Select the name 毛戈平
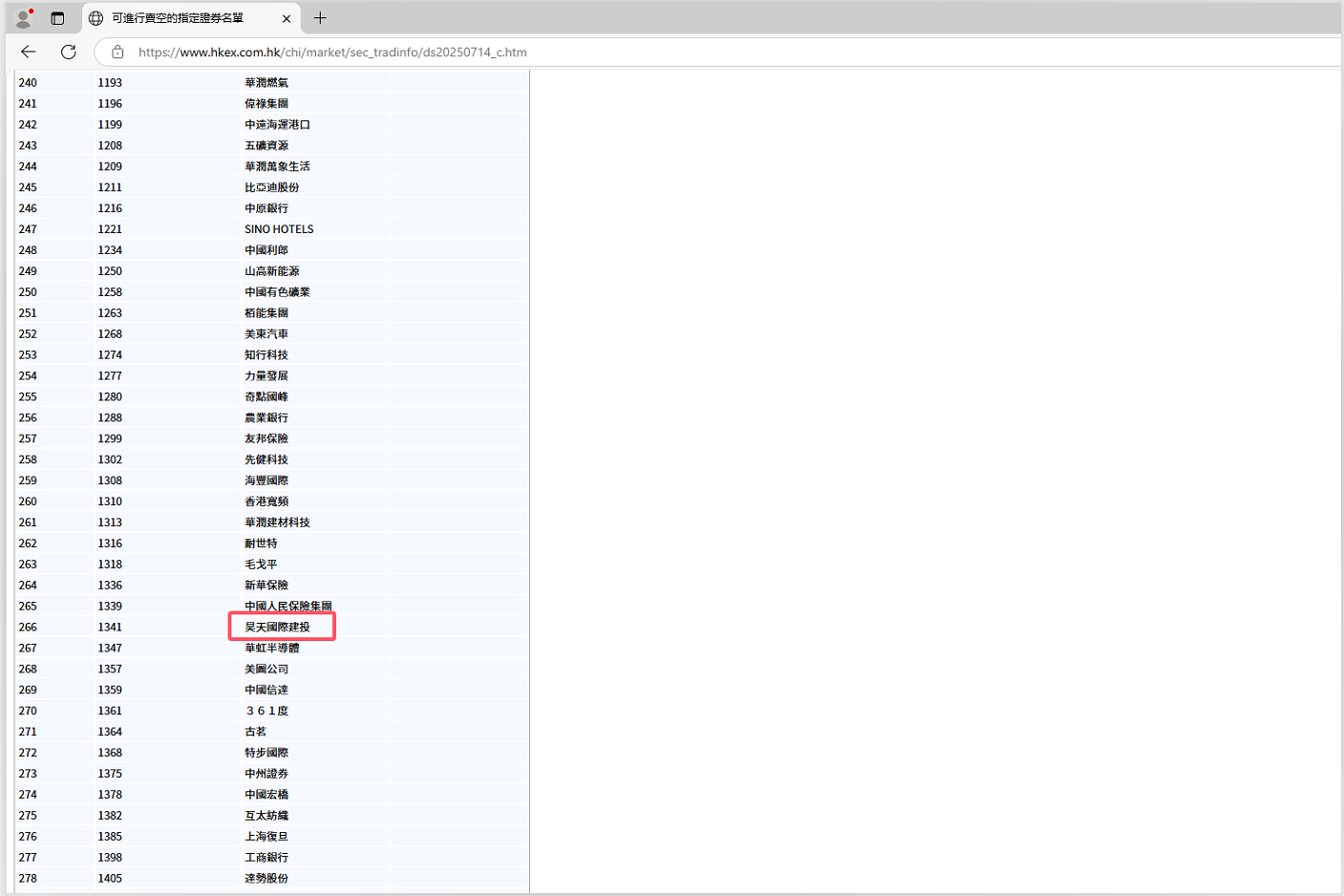The height and width of the screenshot is (896, 1344). (261, 565)
